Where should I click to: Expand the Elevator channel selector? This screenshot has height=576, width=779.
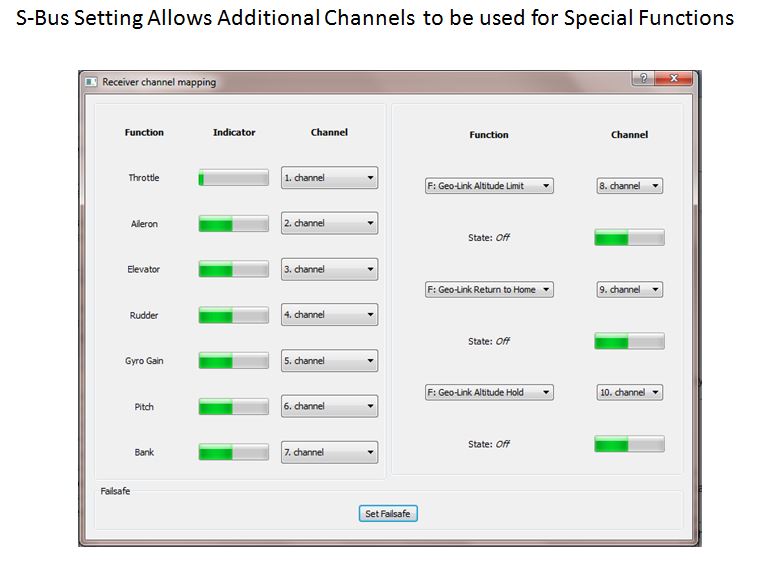(x=329, y=269)
